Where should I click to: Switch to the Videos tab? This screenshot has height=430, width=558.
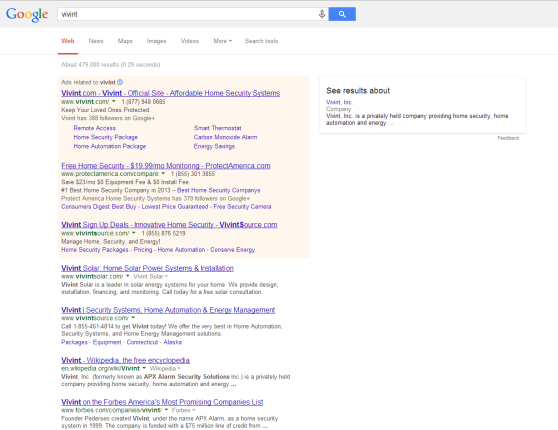[190, 41]
